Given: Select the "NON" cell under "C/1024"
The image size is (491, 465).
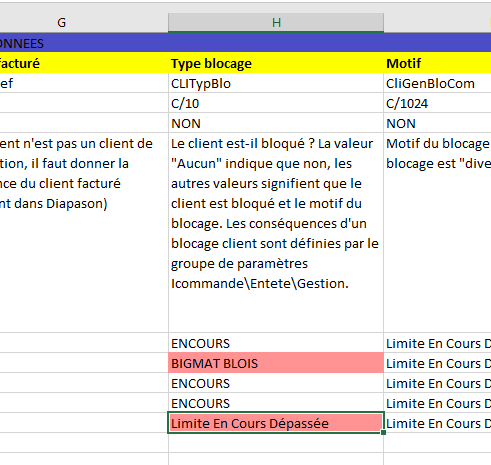Looking at the screenshot, I should [437, 123].
